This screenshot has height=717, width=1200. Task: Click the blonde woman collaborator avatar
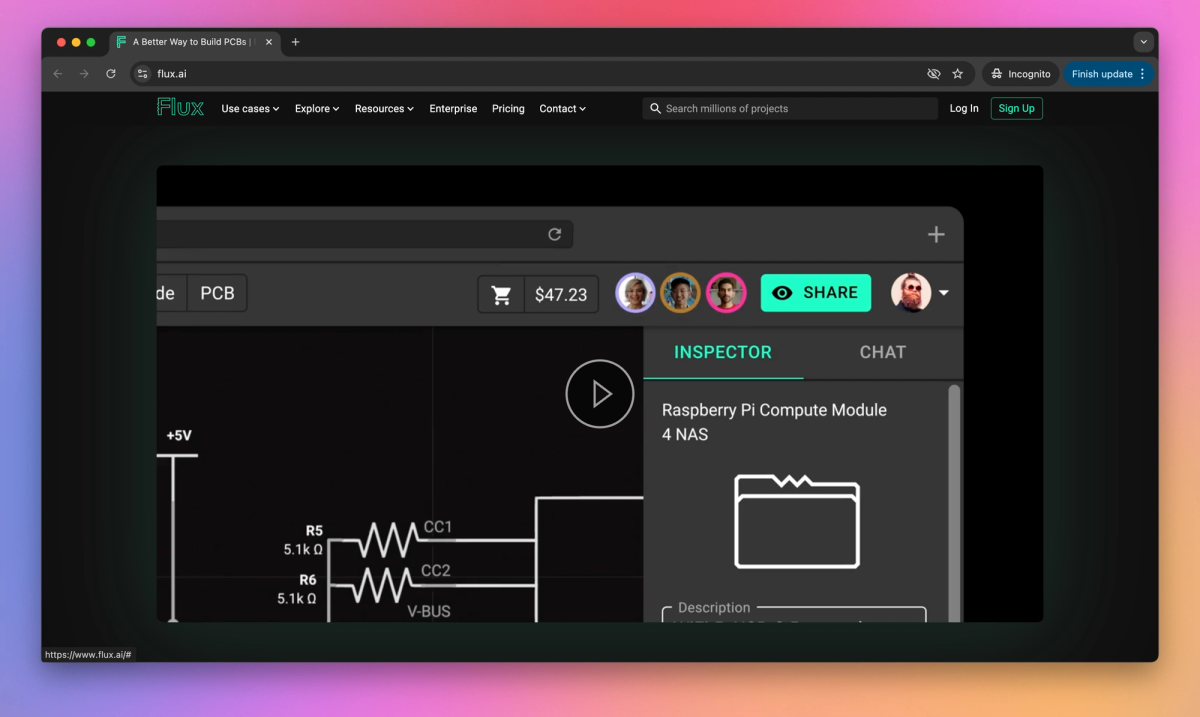[x=635, y=293]
